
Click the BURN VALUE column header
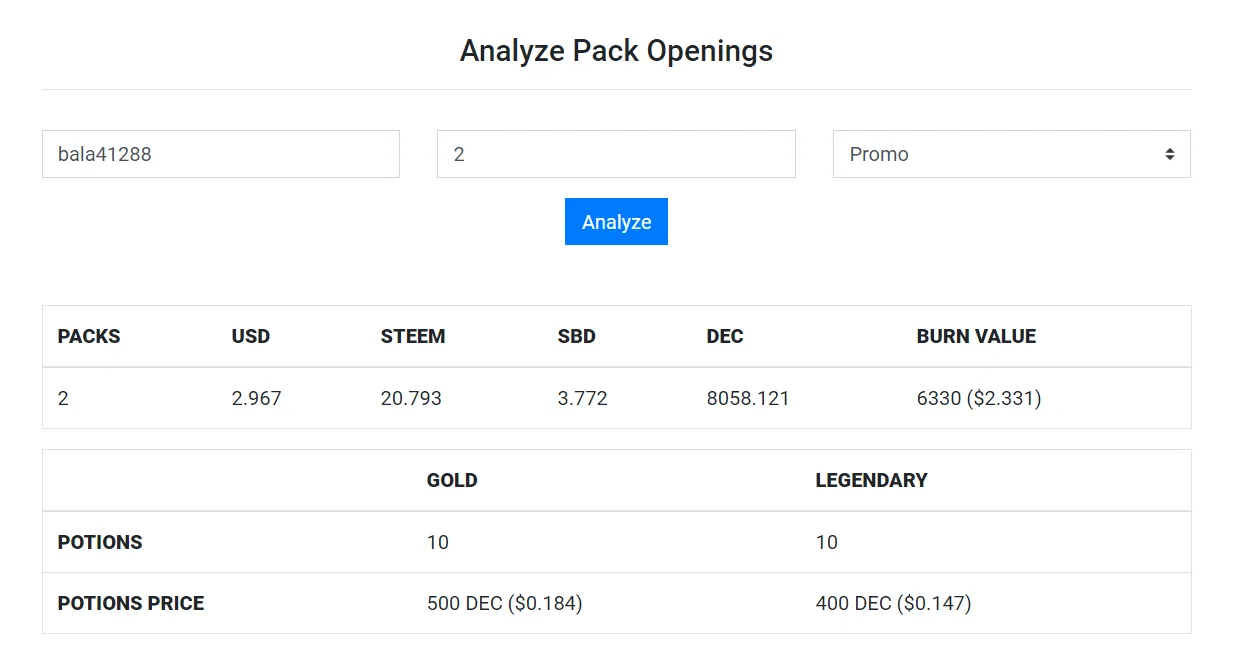click(976, 336)
